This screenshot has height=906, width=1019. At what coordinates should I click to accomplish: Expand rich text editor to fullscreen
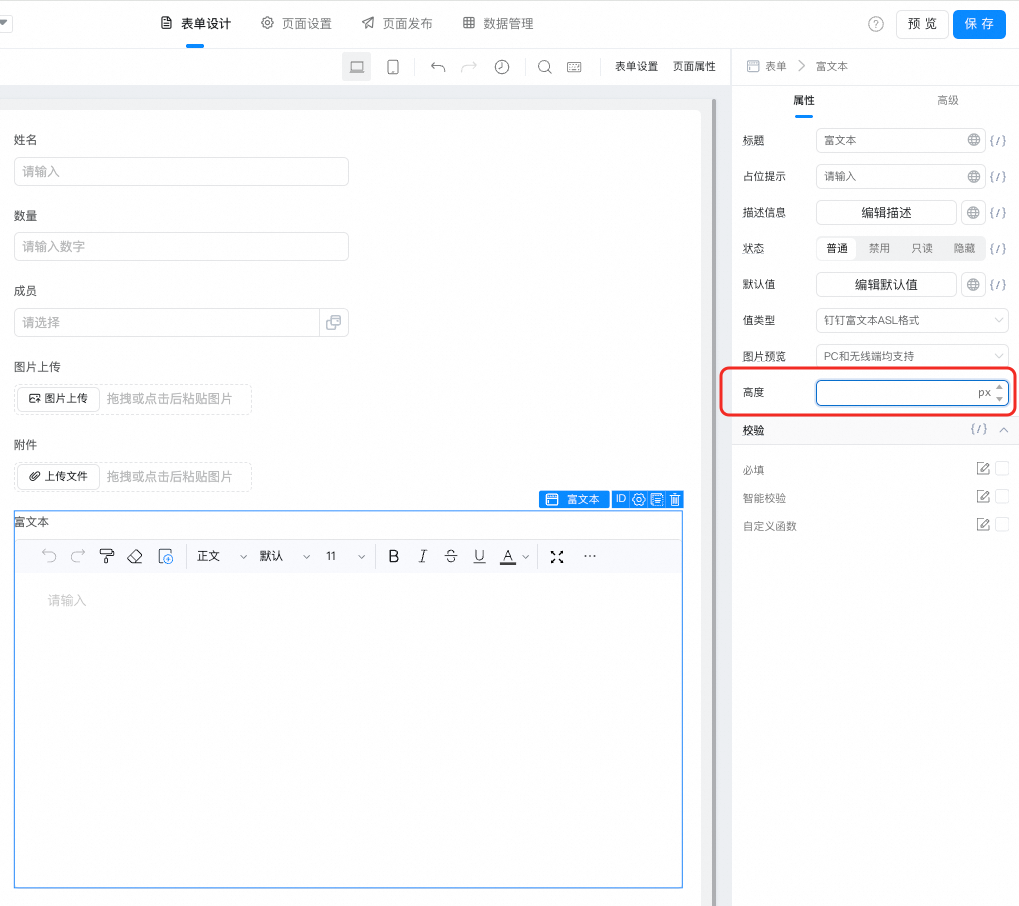(557, 557)
